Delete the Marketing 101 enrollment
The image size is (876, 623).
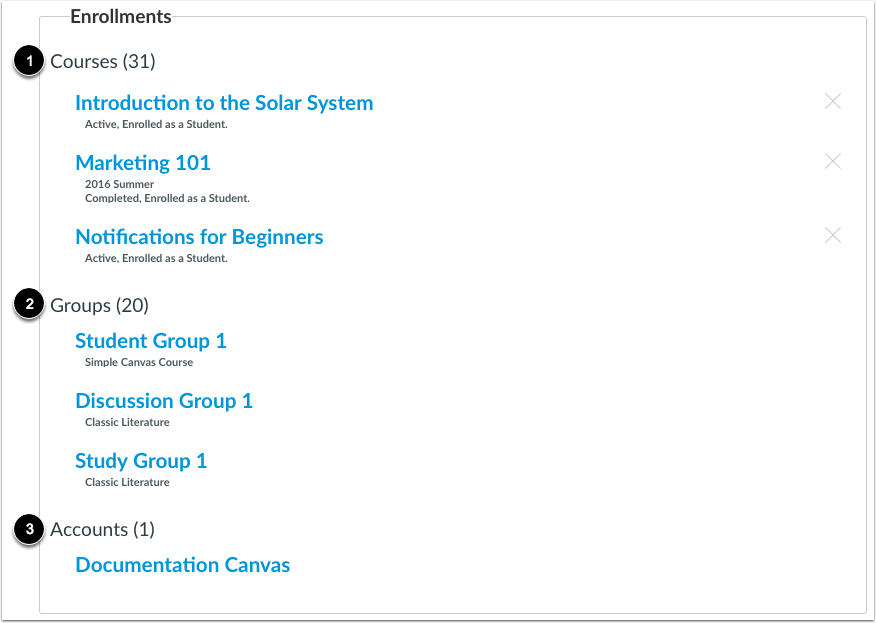tap(833, 161)
